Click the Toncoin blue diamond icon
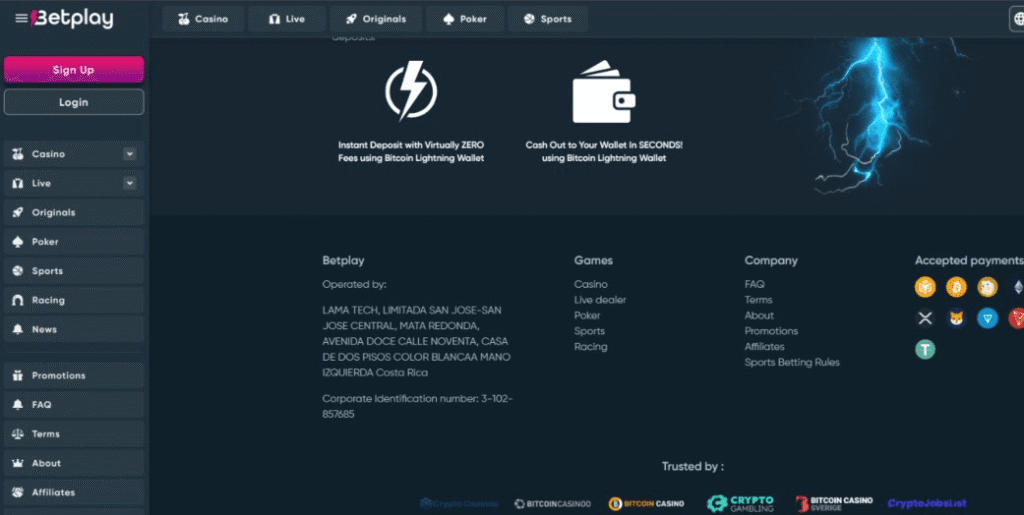Screen dimensions: 1024x515 [x=988, y=318]
